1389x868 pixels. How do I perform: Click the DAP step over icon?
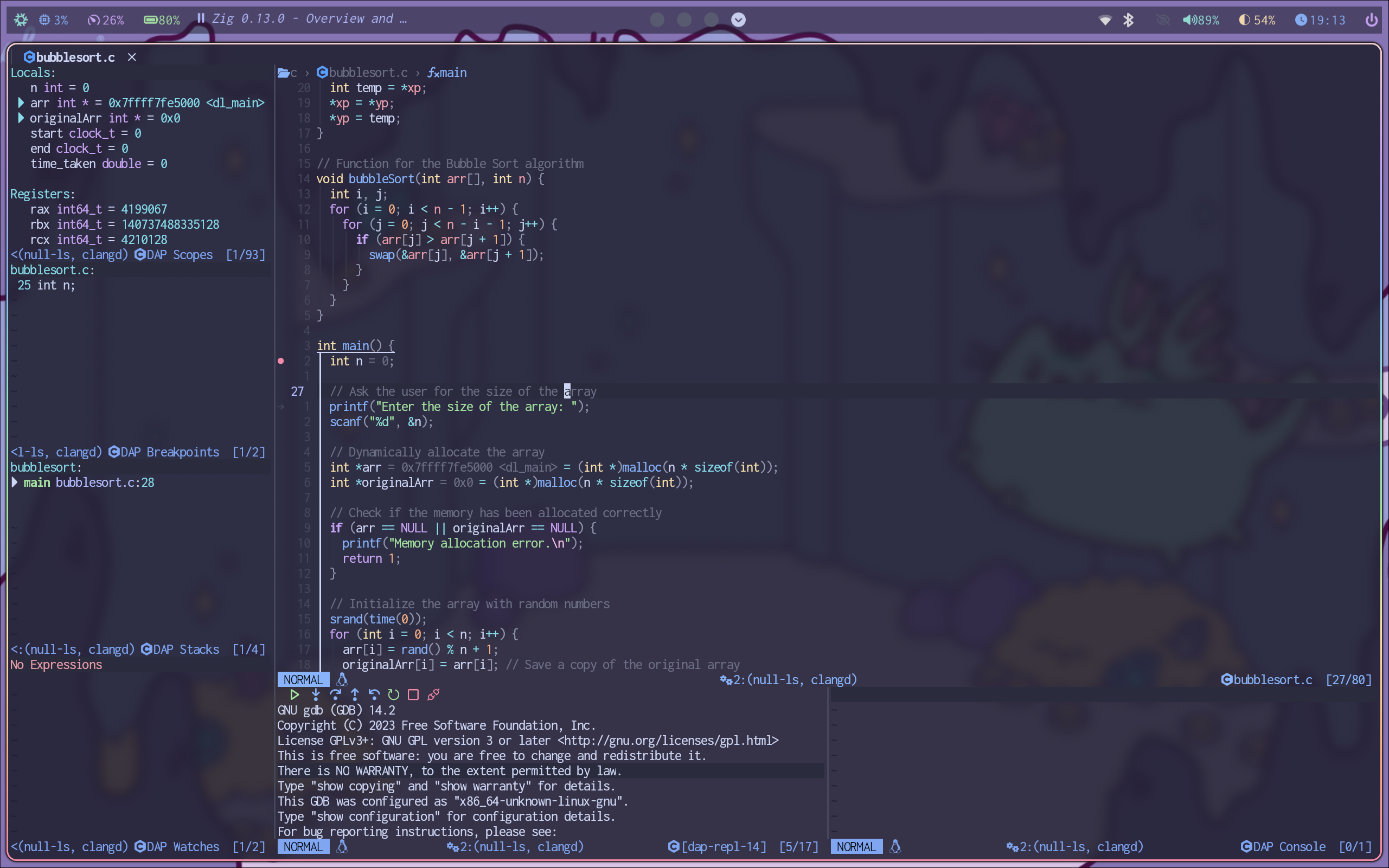point(335,695)
